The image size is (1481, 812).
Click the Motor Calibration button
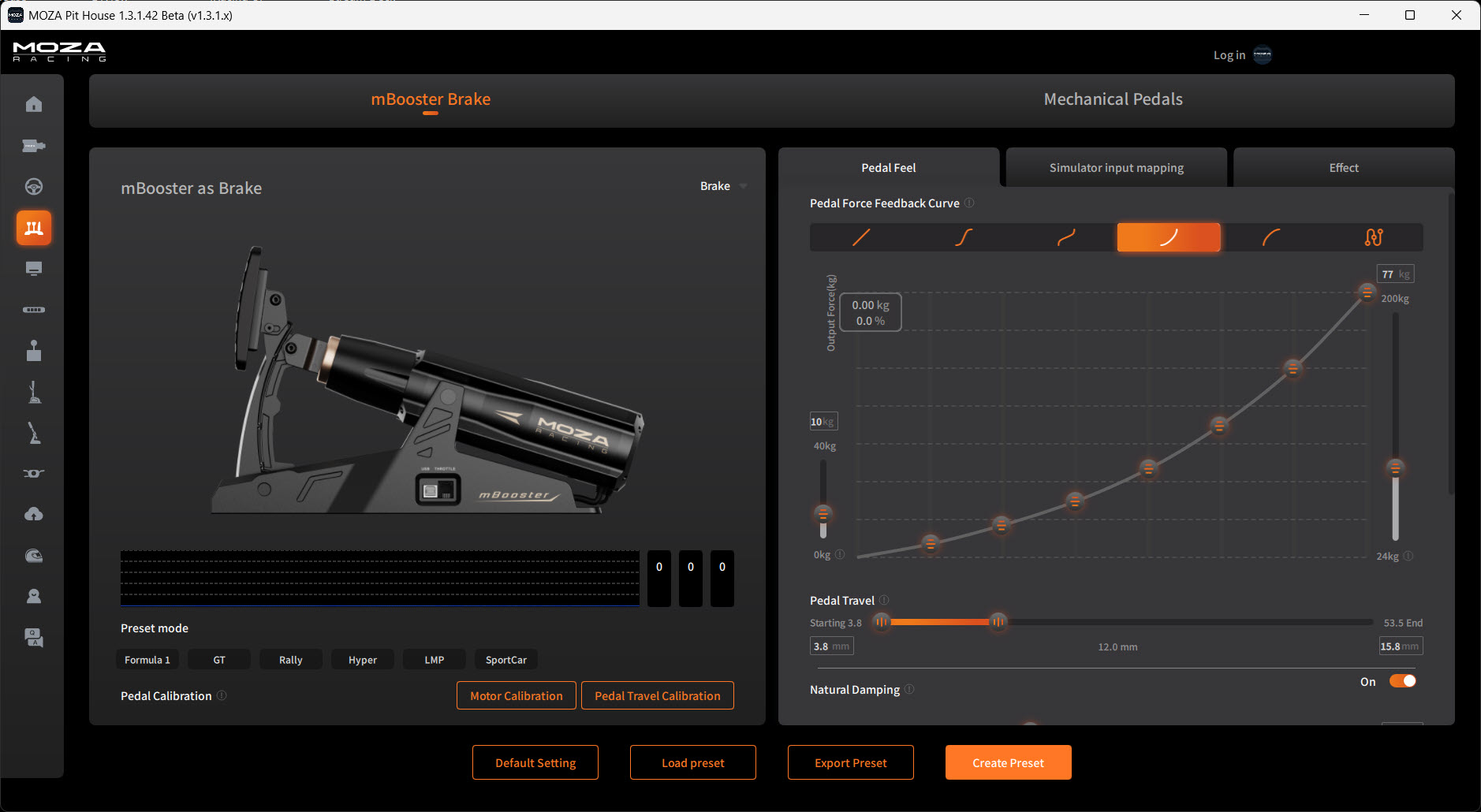[517, 695]
